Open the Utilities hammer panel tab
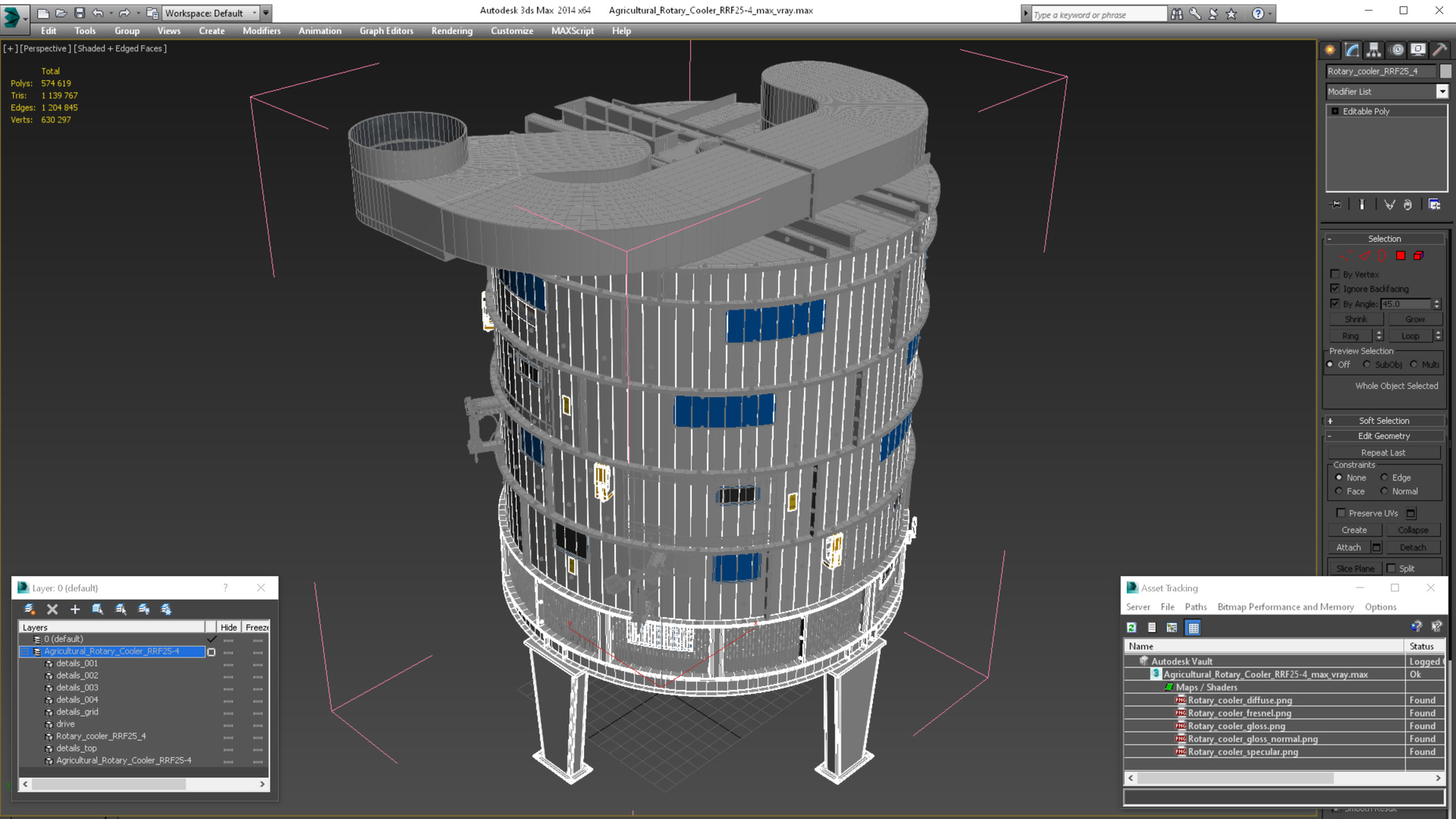The height and width of the screenshot is (819, 1456). click(1439, 50)
